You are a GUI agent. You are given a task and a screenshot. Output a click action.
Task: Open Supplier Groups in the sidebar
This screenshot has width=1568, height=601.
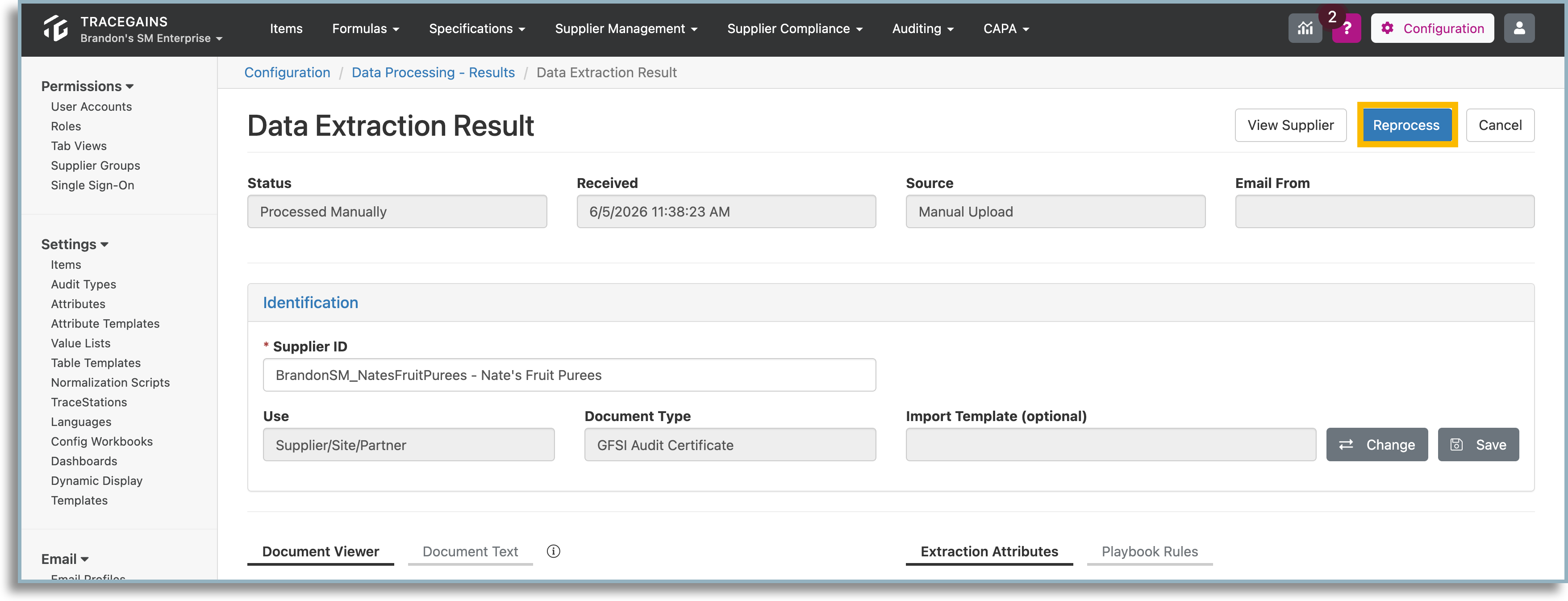pyautogui.click(x=96, y=166)
